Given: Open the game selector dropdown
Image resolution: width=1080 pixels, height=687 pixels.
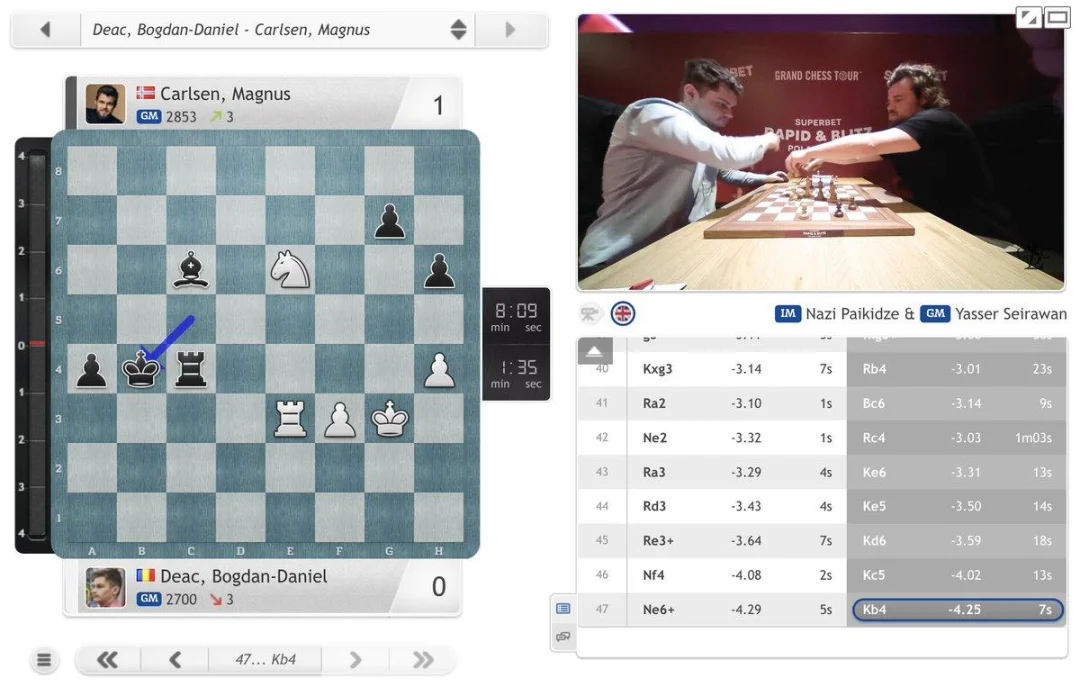Looking at the screenshot, I should [x=278, y=30].
